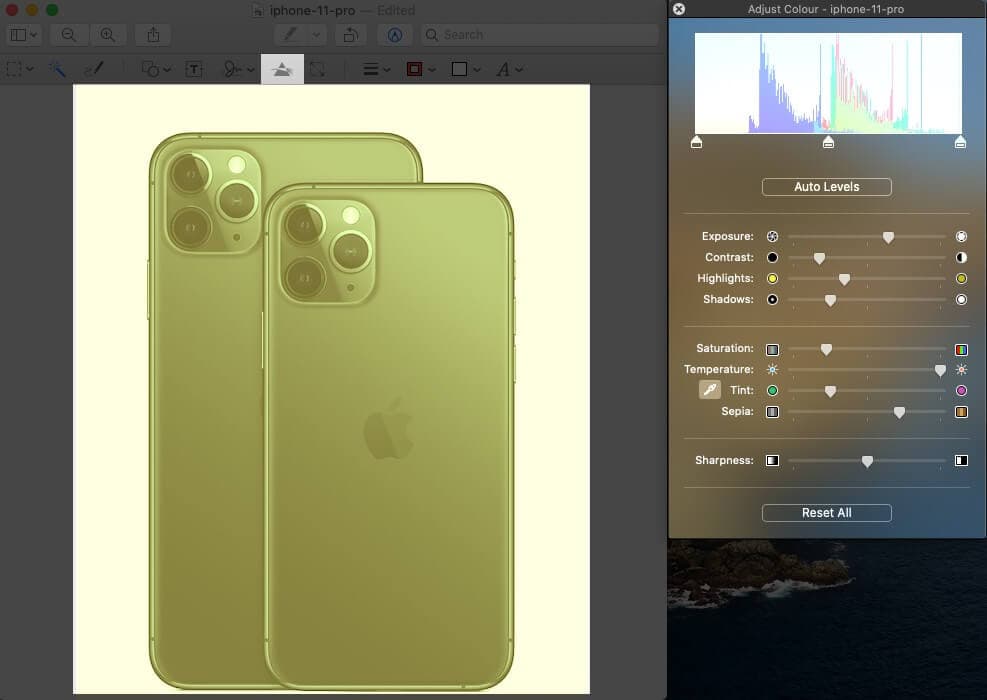Click the maximum sharpness icon
Viewport: 987px width, 700px height.
coord(961,460)
